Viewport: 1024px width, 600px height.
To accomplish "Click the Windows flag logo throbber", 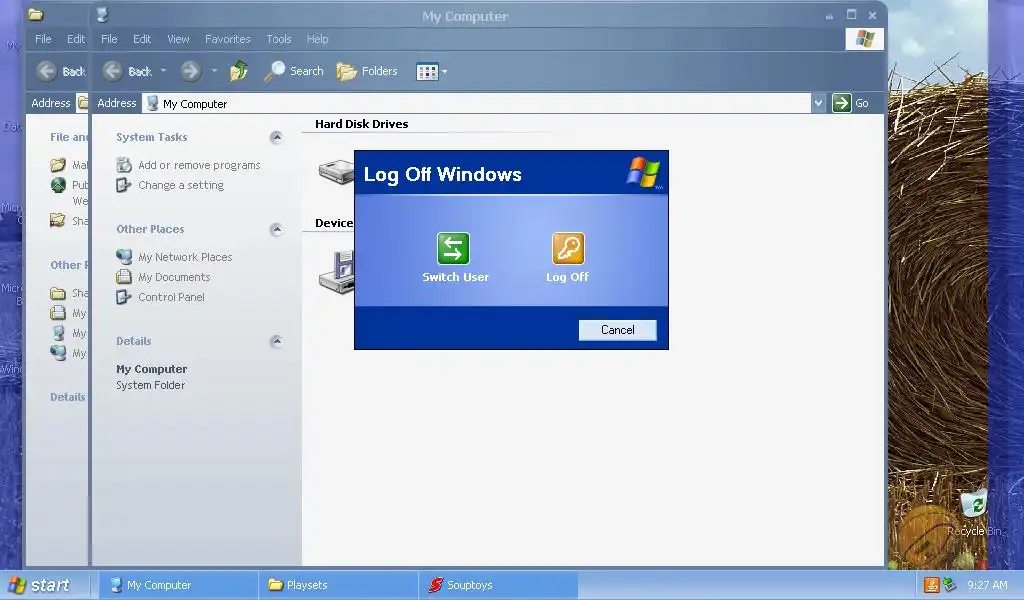I will coord(865,39).
